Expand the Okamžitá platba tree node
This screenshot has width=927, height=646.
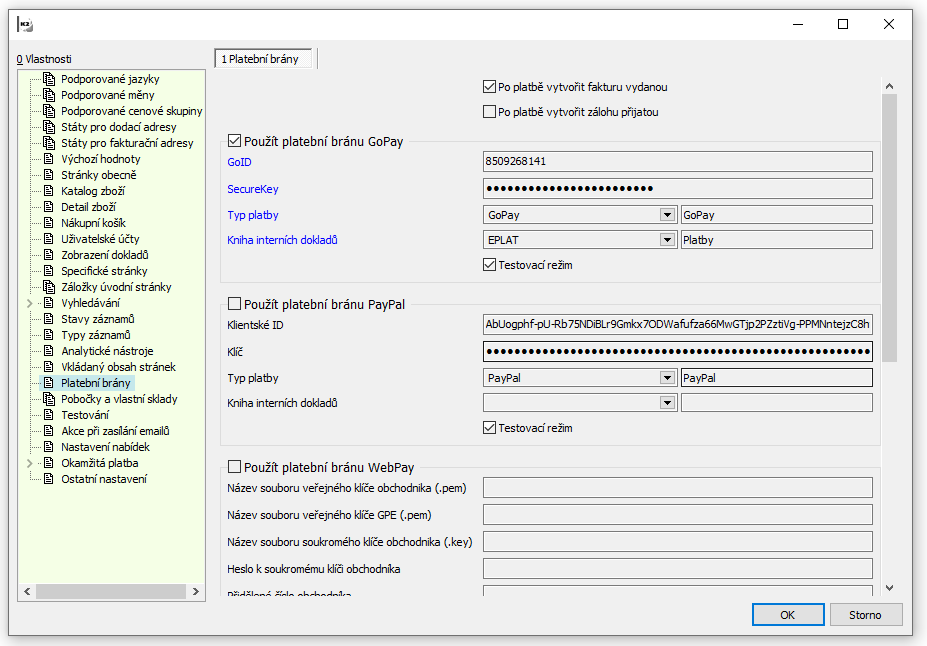click(x=30, y=463)
